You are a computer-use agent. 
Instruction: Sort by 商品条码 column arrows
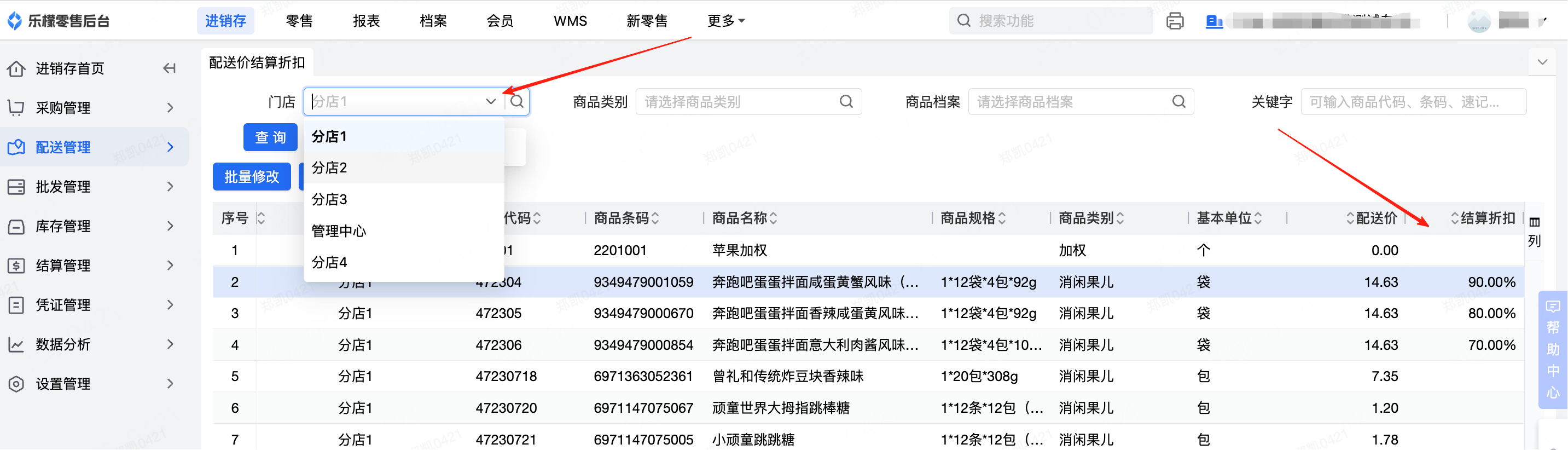pos(655,218)
